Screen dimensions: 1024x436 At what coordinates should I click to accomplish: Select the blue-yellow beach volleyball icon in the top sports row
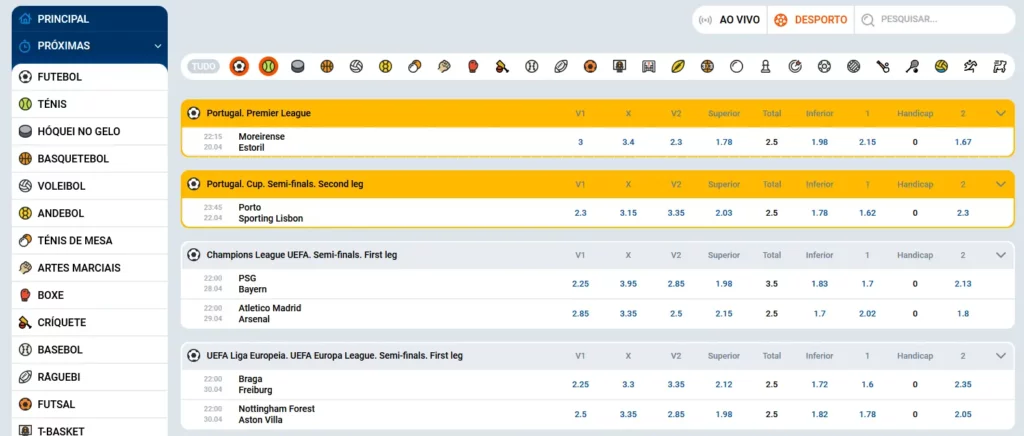pos(941,67)
